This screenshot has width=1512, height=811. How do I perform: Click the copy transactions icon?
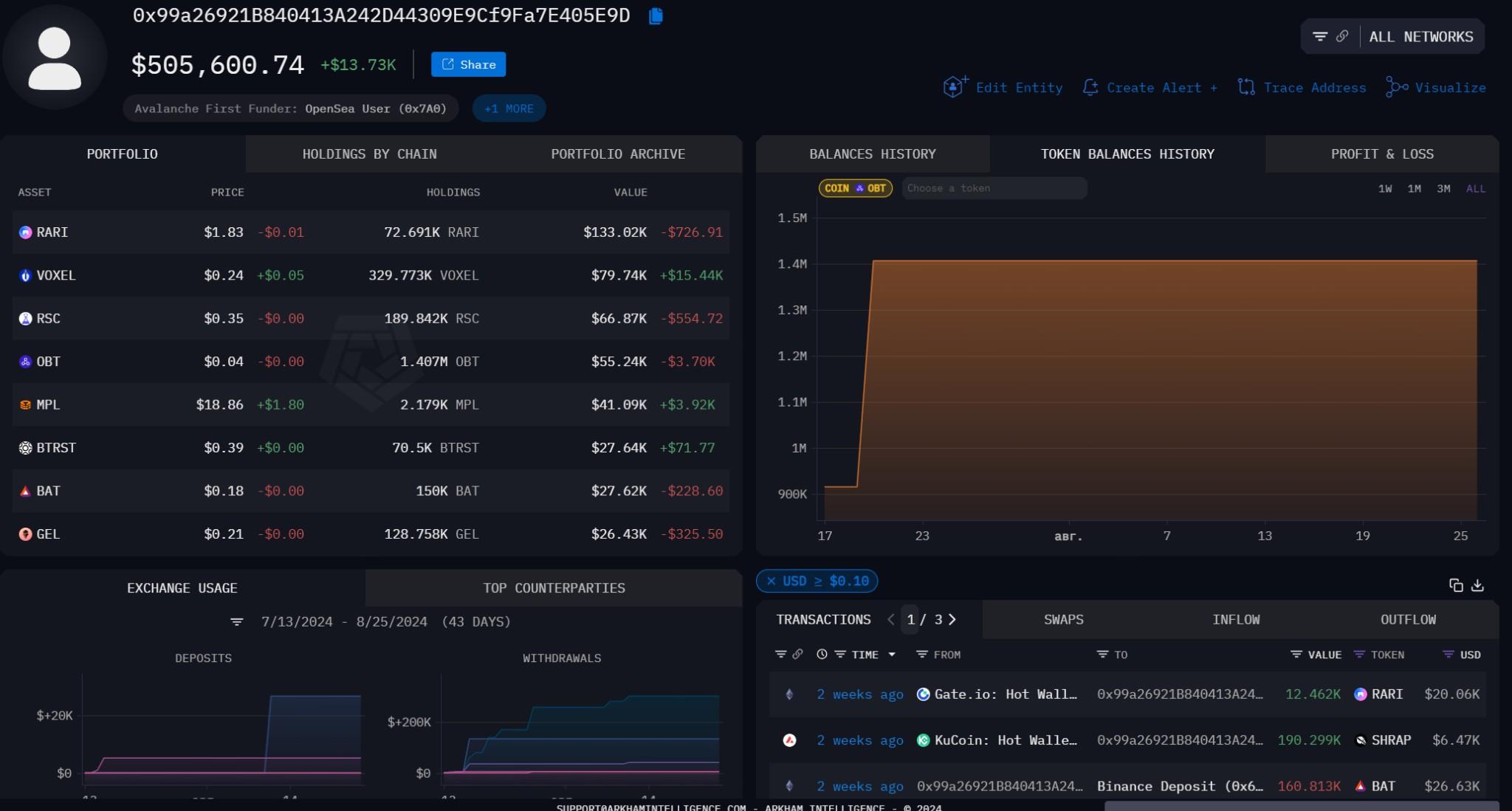pyautogui.click(x=1456, y=585)
